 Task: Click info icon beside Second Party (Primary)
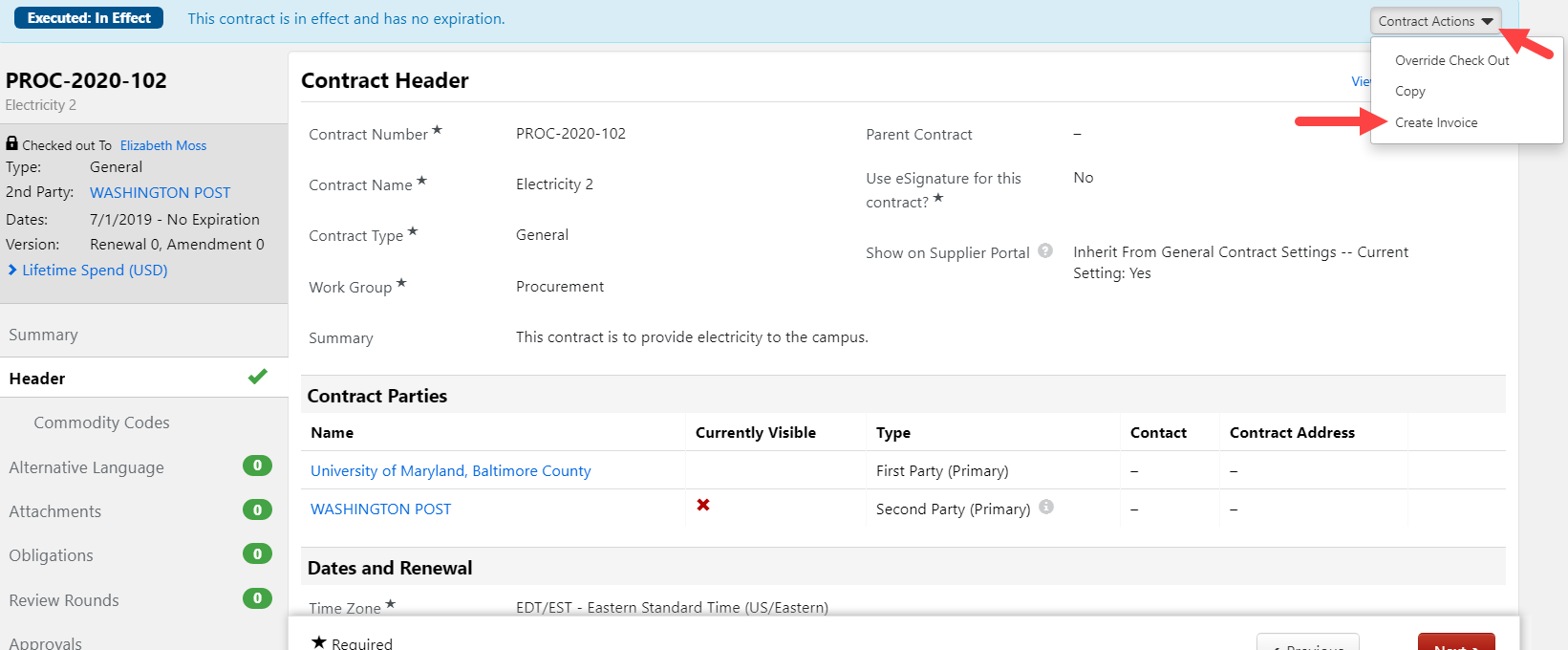(1046, 507)
